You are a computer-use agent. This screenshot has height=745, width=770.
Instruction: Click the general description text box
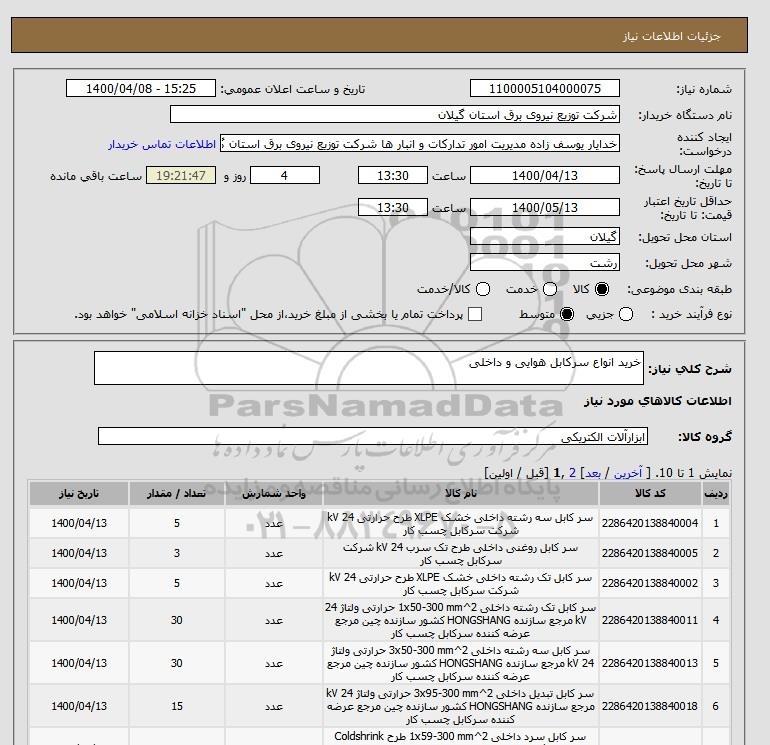tap(368, 368)
